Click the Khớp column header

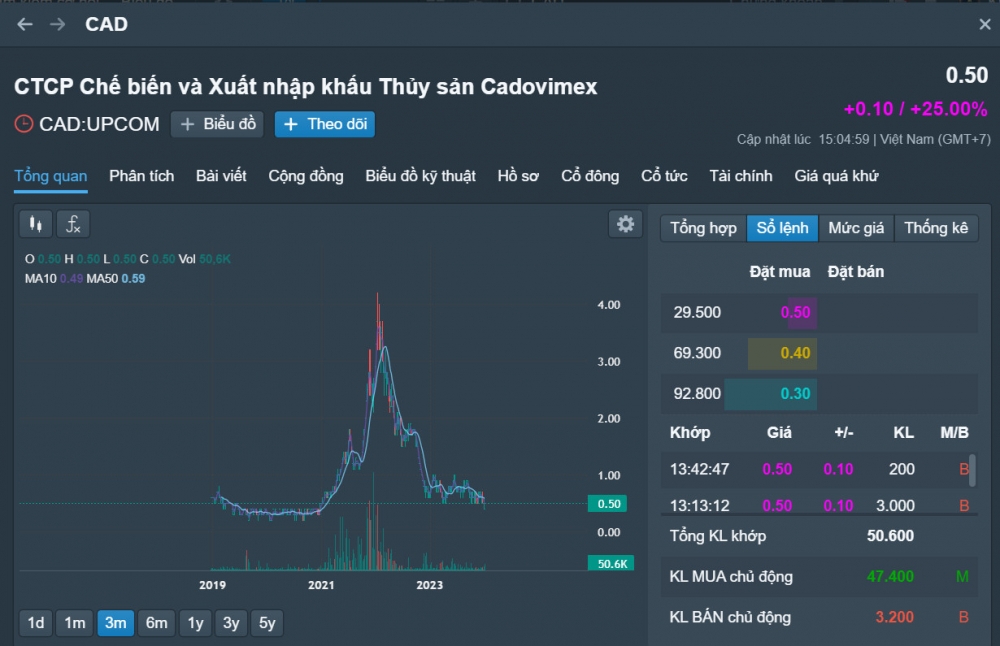click(x=690, y=432)
